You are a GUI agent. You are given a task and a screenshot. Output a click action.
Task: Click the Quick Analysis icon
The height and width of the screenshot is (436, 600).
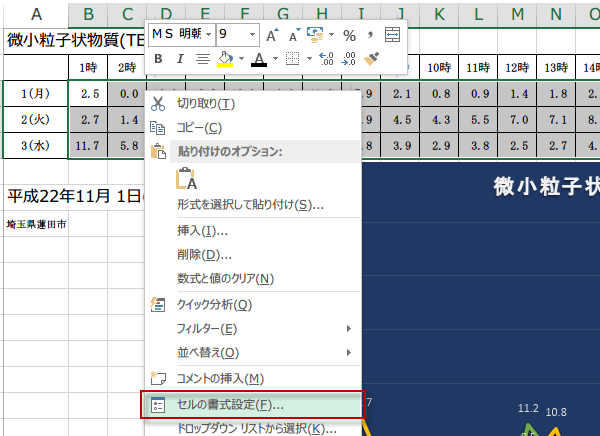157,305
